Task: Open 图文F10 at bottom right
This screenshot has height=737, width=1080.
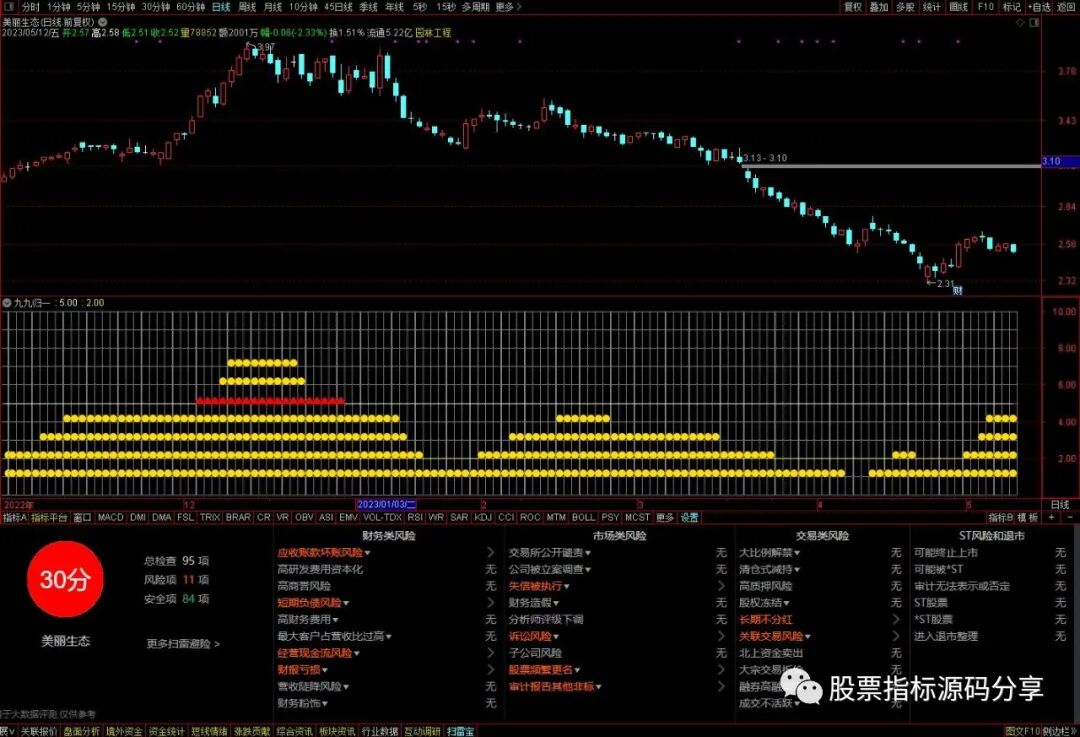Action: [x=1021, y=731]
